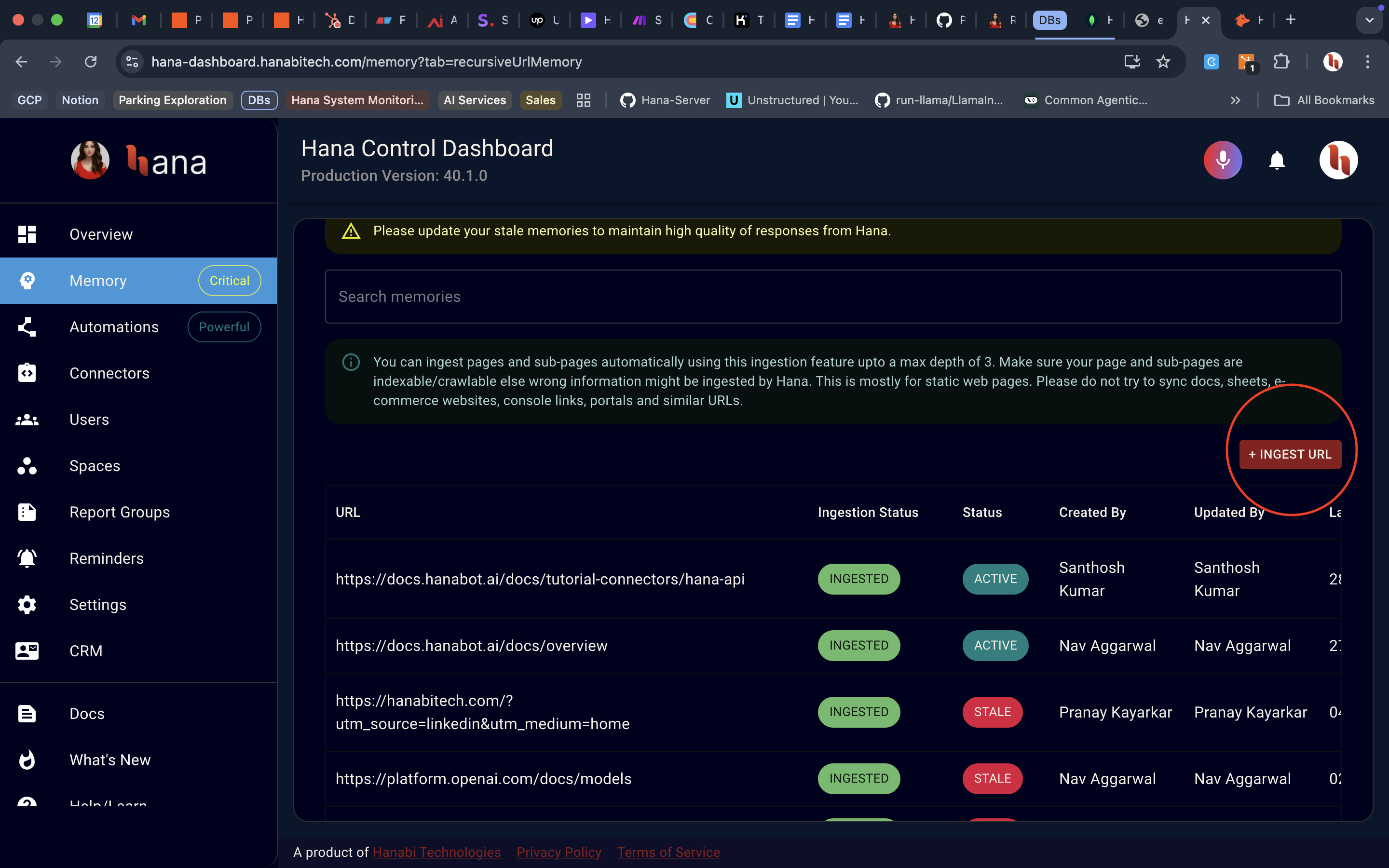The height and width of the screenshot is (868, 1389).
Task: Activate the microphone voice button
Action: (1223, 160)
